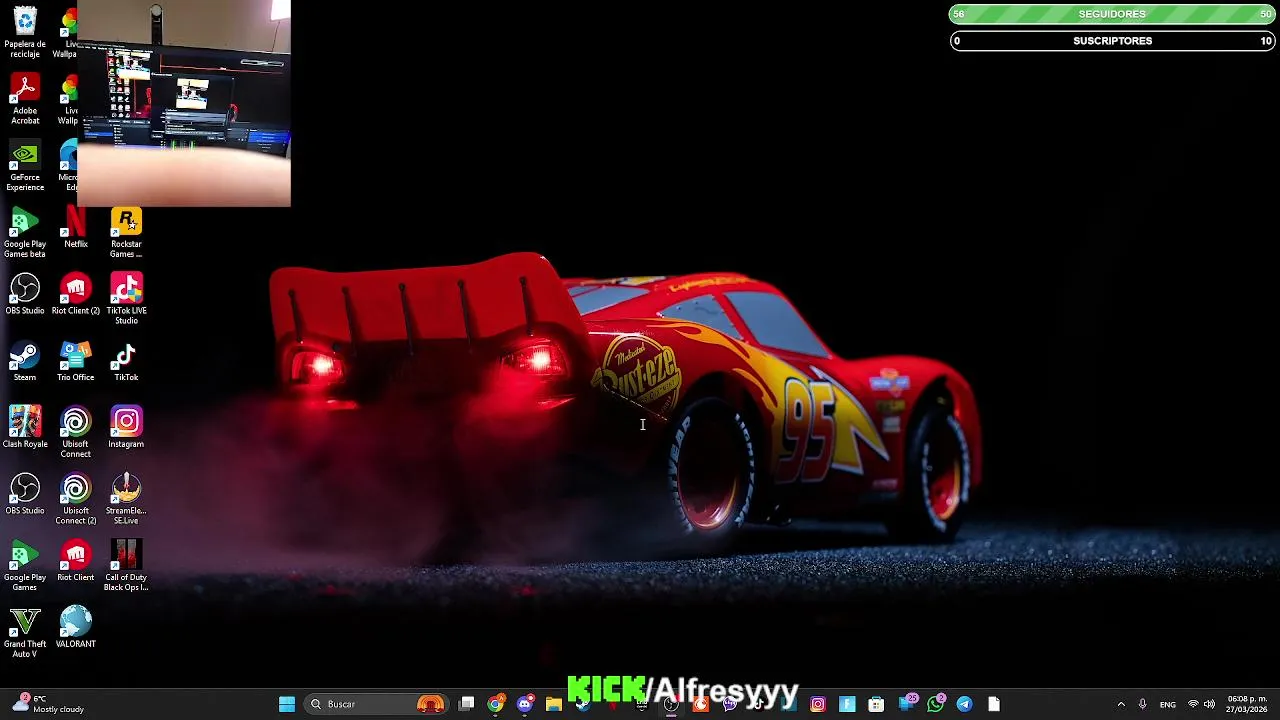The width and height of the screenshot is (1280, 720).
Task: Open File Explorer from the taskbar
Action: pos(554,704)
